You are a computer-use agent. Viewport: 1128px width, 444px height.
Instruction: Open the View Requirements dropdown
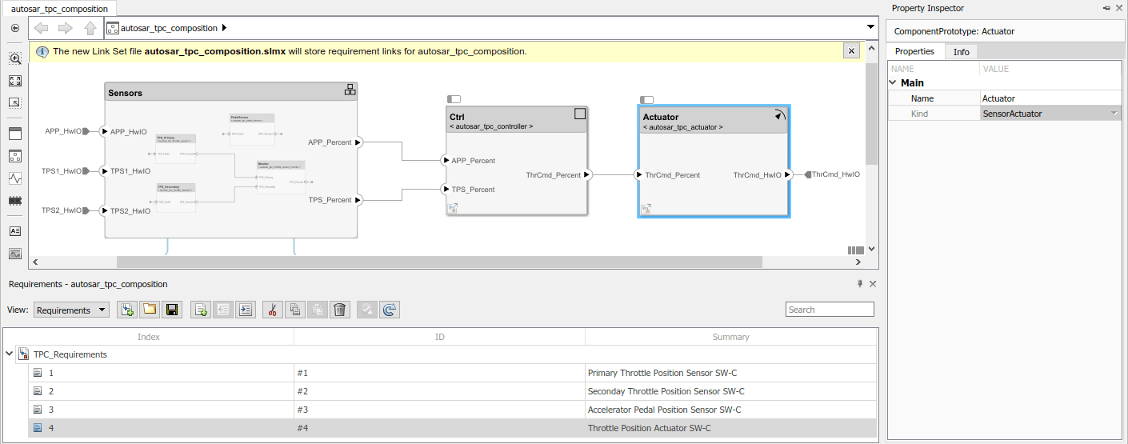(71, 310)
